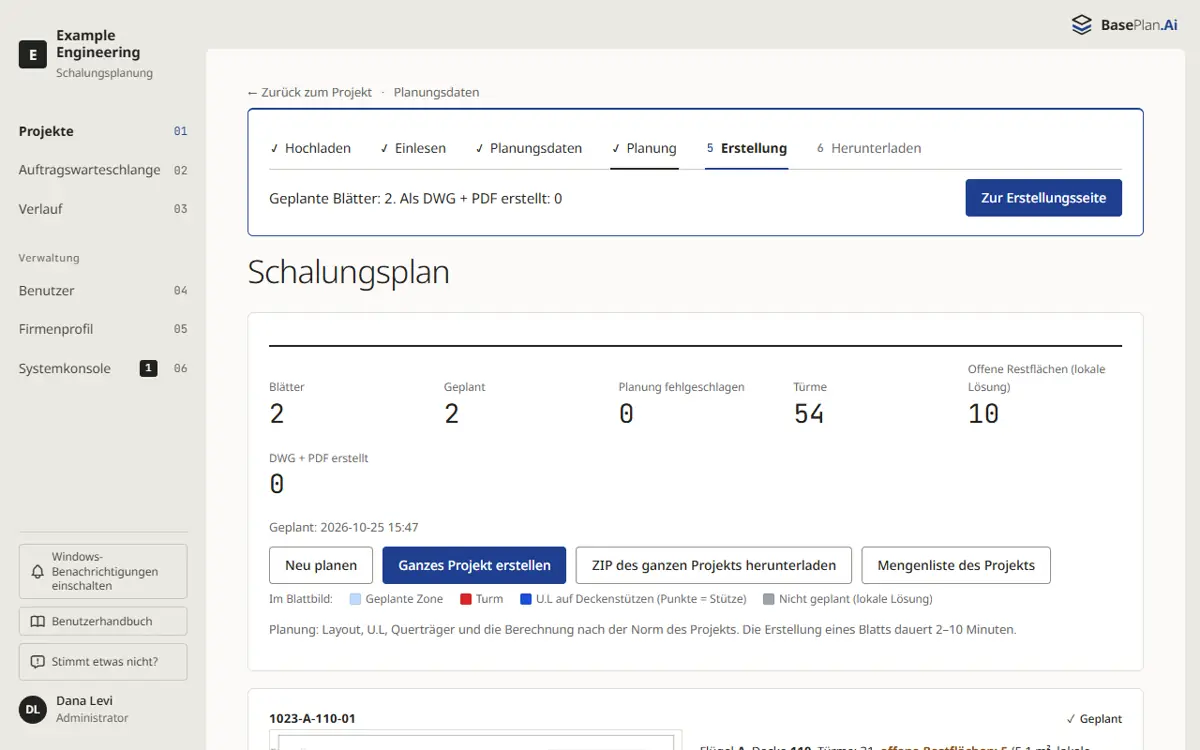The height and width of the screenshot is (750, 1200).
Task: Open the Benutzerhandbuch book icon
Action: [x=38, y=621]
